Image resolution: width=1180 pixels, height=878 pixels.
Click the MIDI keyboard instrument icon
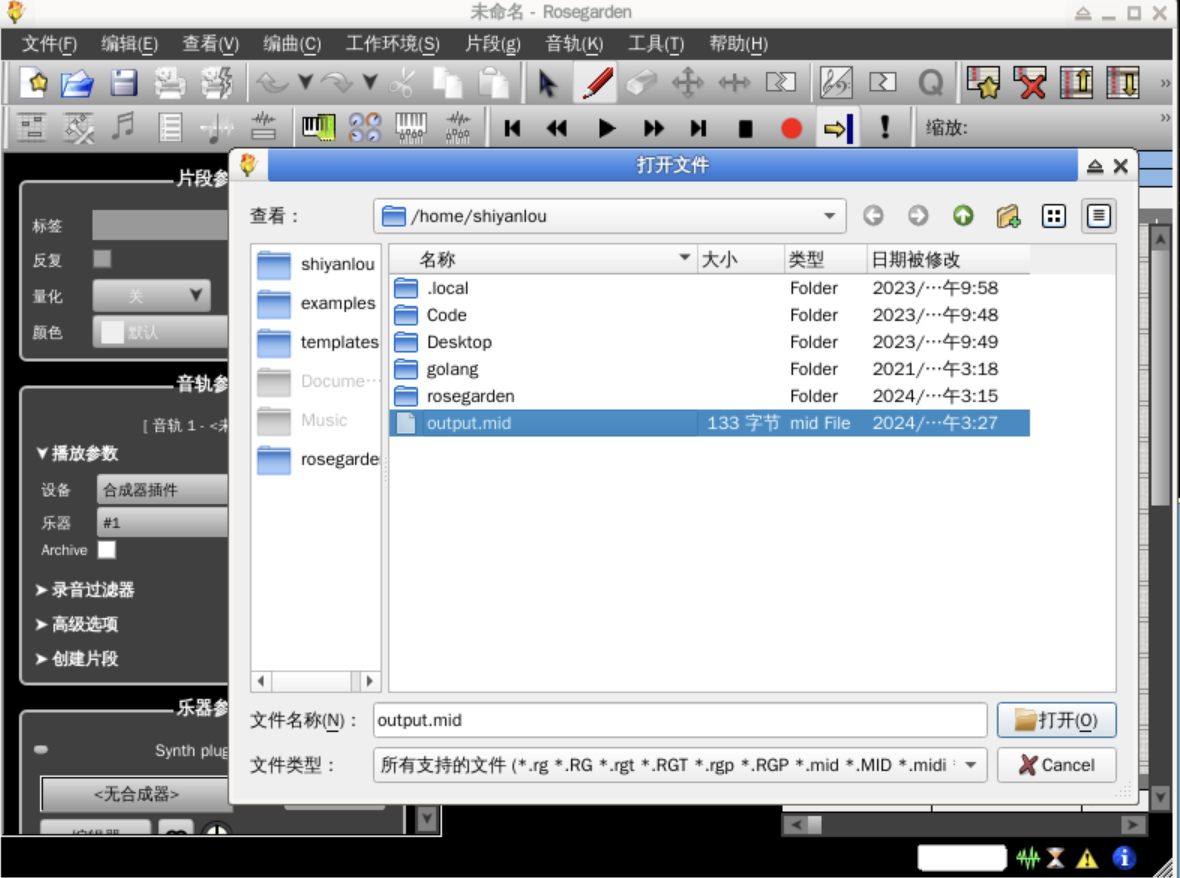(318, 128)
